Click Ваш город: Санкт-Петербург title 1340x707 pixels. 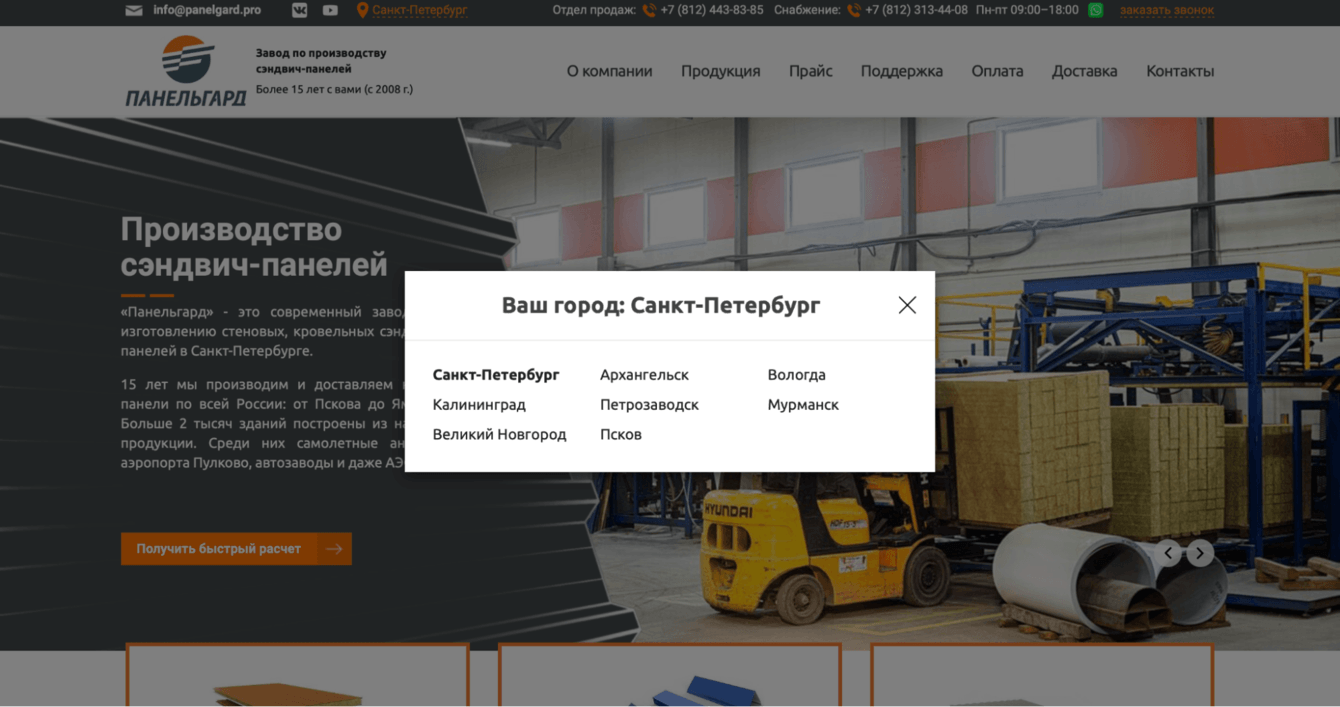(661, 305)
